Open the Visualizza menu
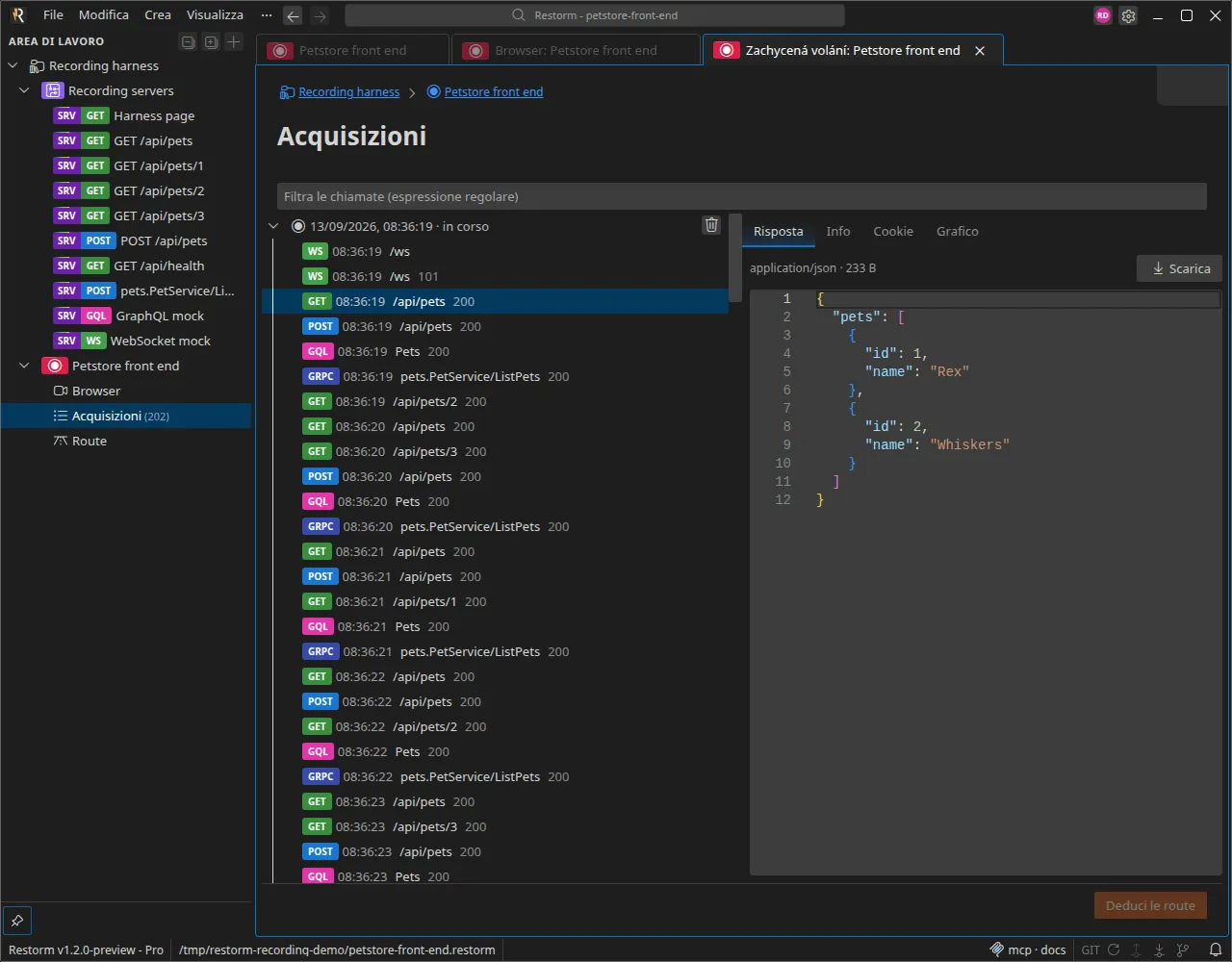 click(215, 15)
